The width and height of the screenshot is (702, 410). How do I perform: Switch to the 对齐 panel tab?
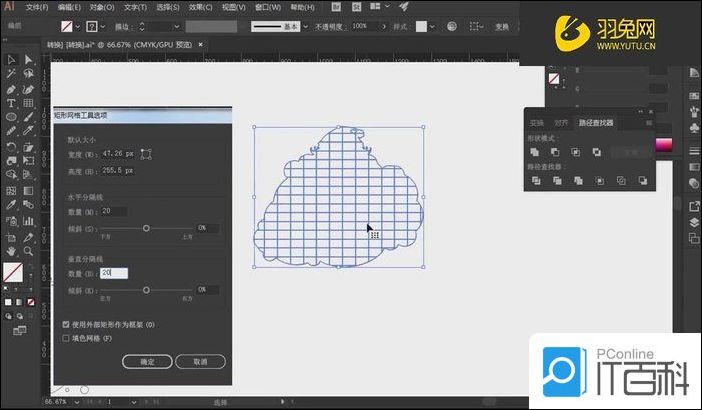click(x=562, y=123)
